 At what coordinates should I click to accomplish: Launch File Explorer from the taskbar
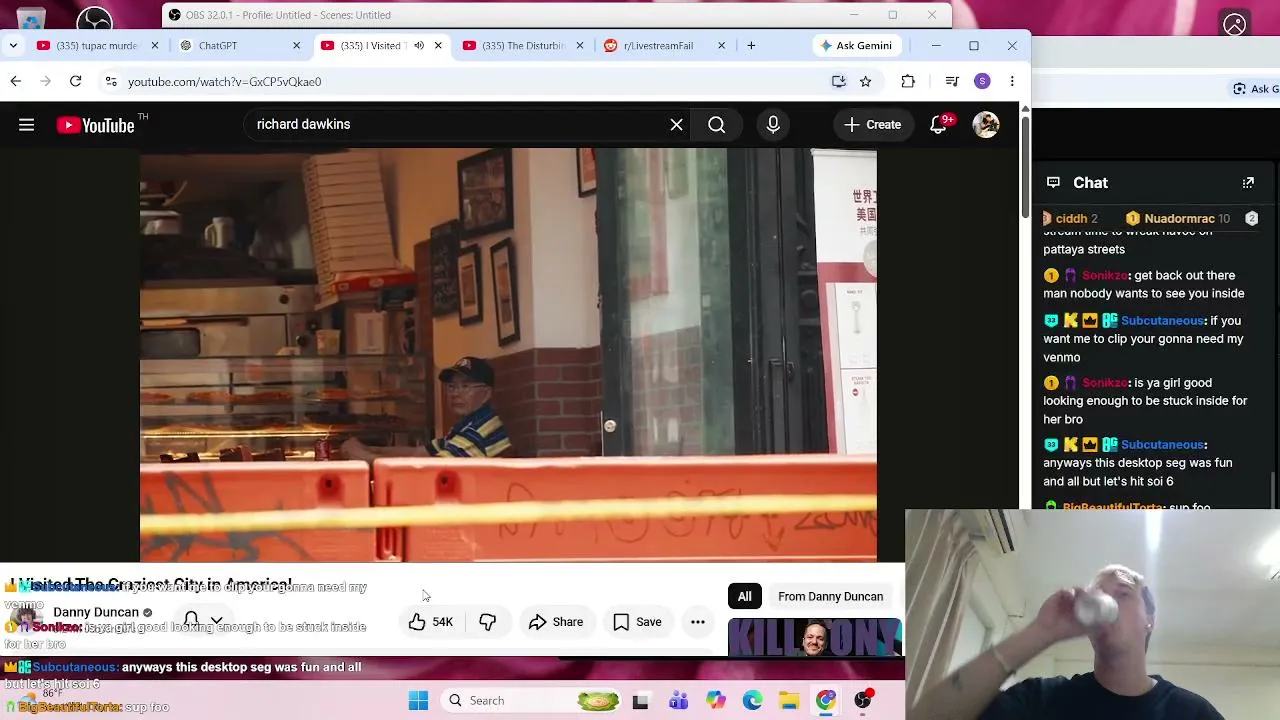tap(789, 701)
